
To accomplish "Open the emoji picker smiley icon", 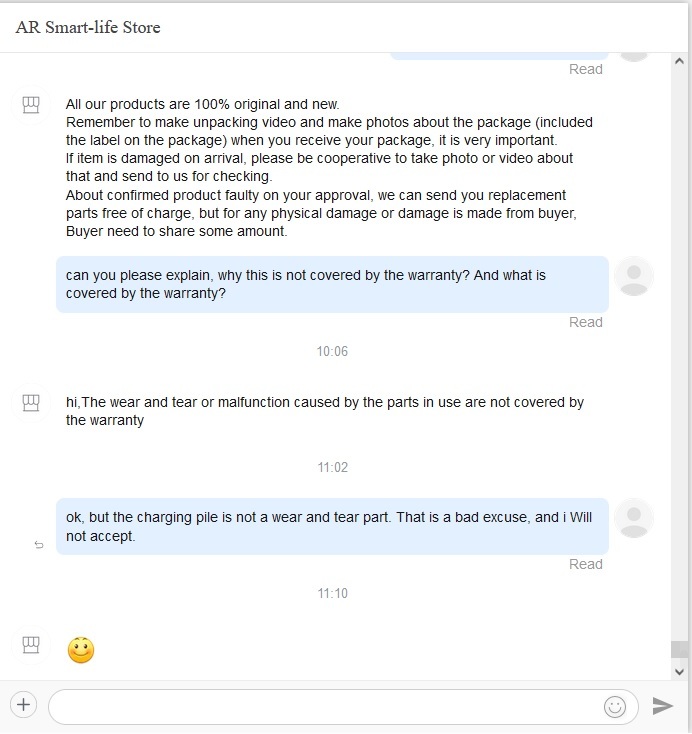I will pyautogui.click(x=615, y=706).
